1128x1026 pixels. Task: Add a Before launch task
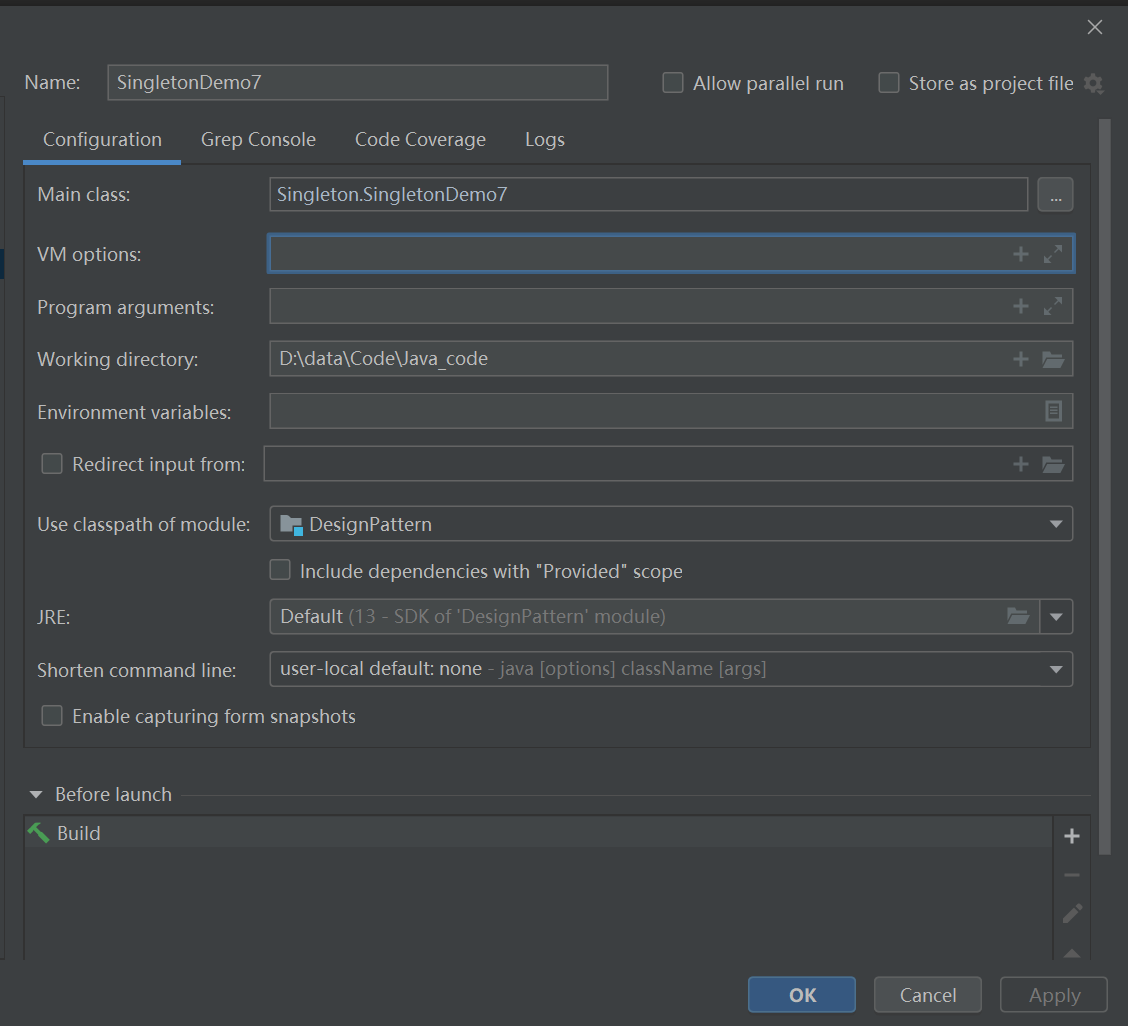(x=1072, y=836)
